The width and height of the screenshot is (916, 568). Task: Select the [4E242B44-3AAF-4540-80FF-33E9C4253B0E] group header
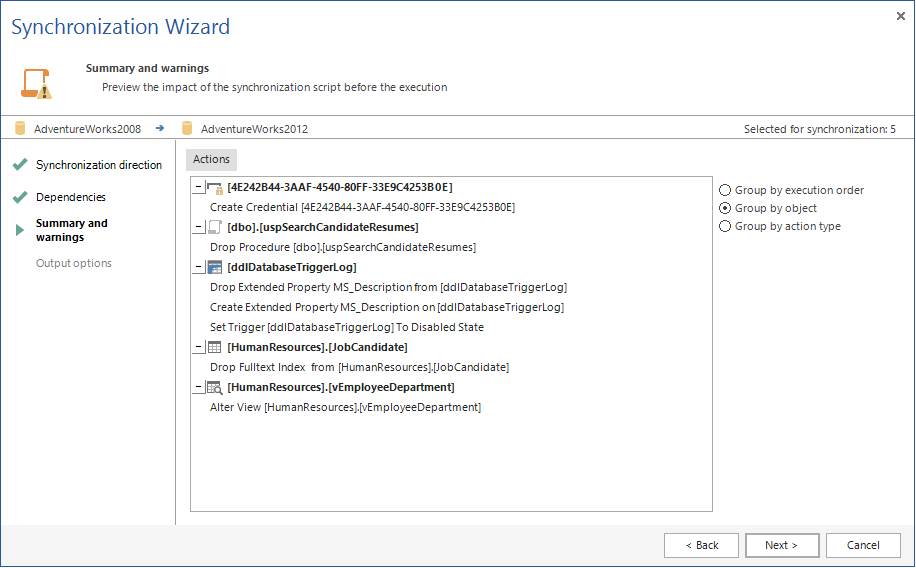click(340, 188)
